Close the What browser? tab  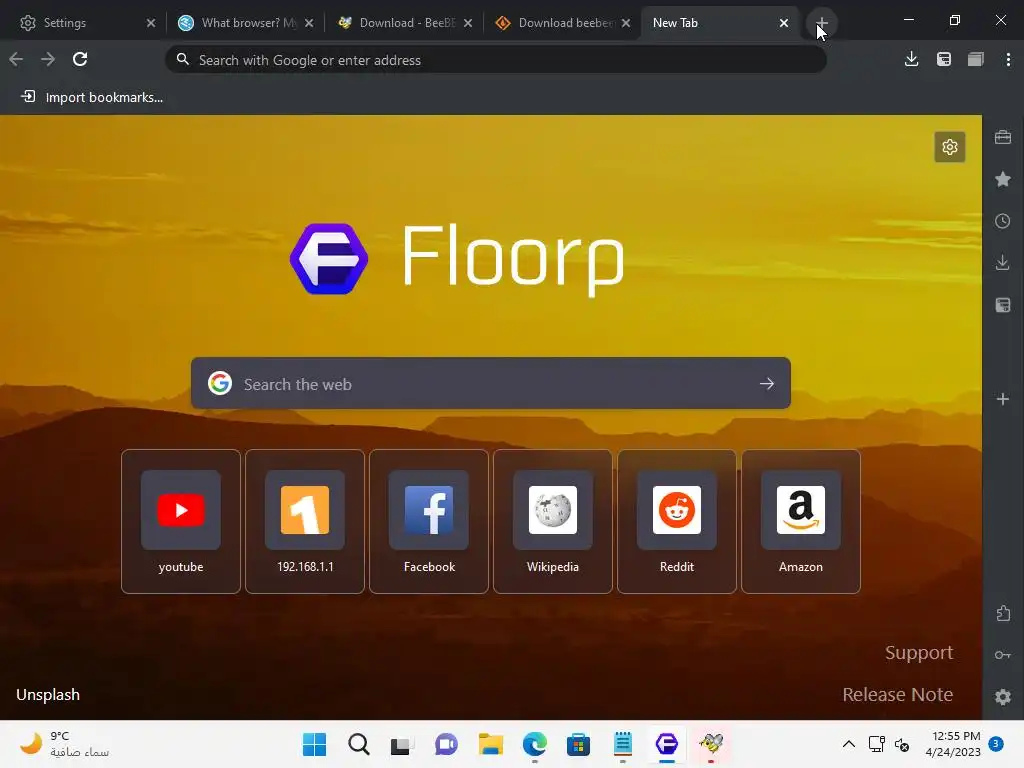[x=309, y=23]
